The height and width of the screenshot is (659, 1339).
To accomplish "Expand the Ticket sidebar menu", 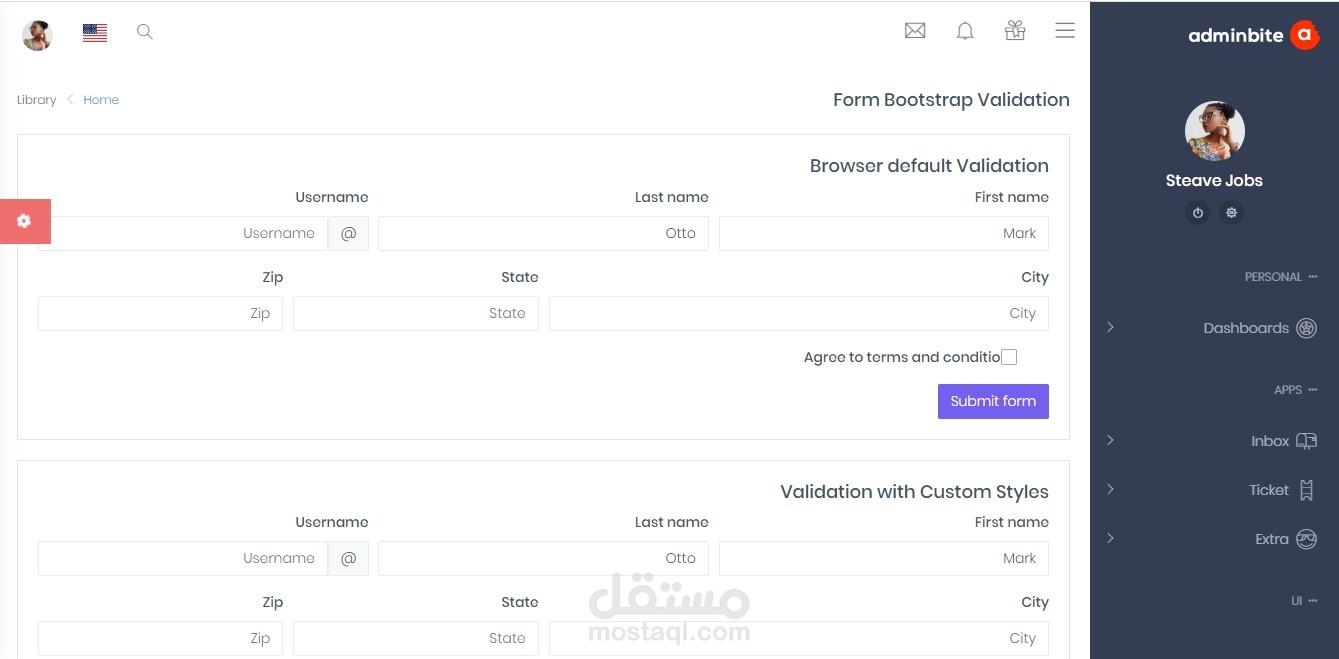I will [1269, 490].
